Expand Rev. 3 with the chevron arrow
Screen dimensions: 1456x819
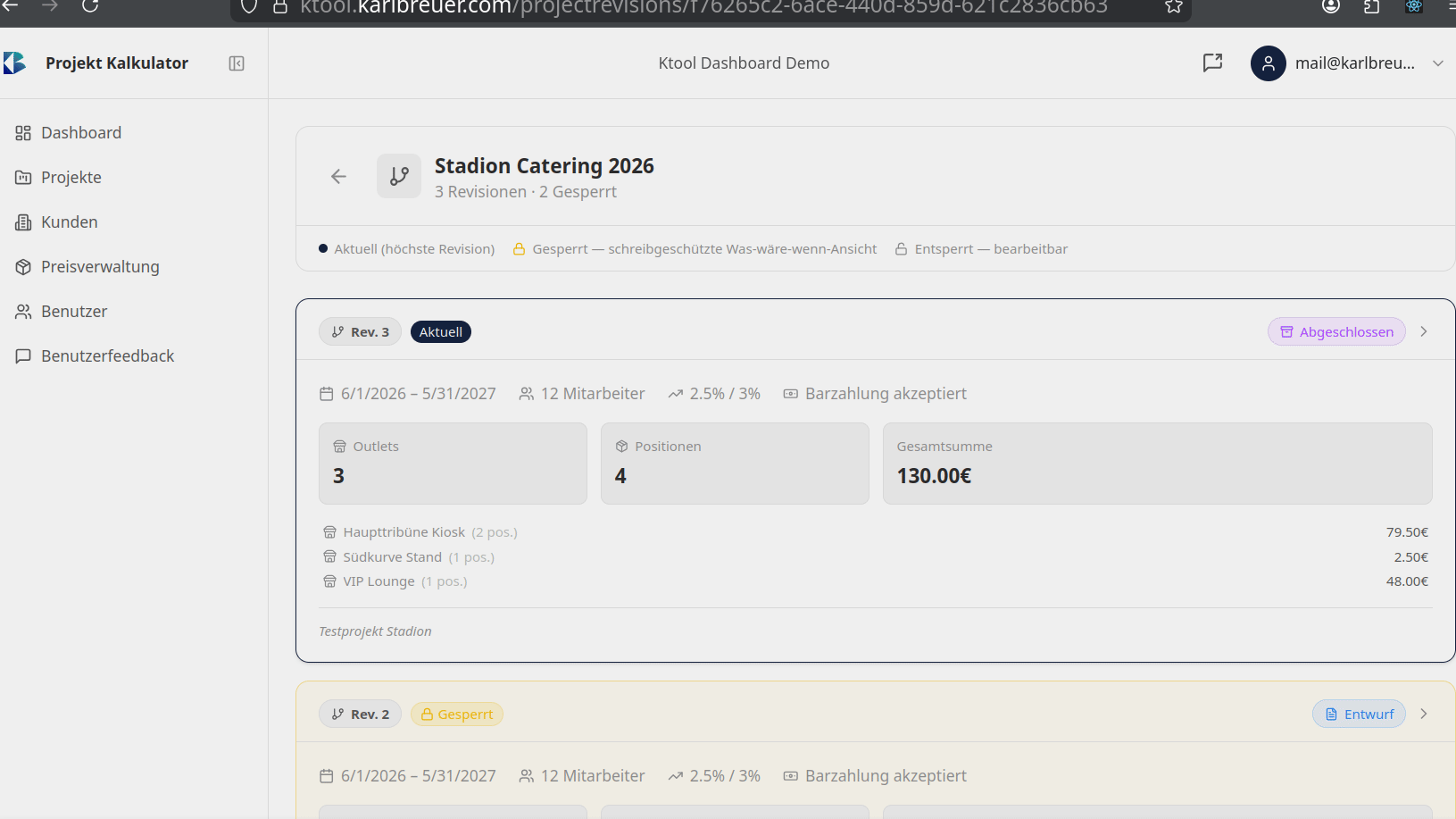tap(1424, 332)
